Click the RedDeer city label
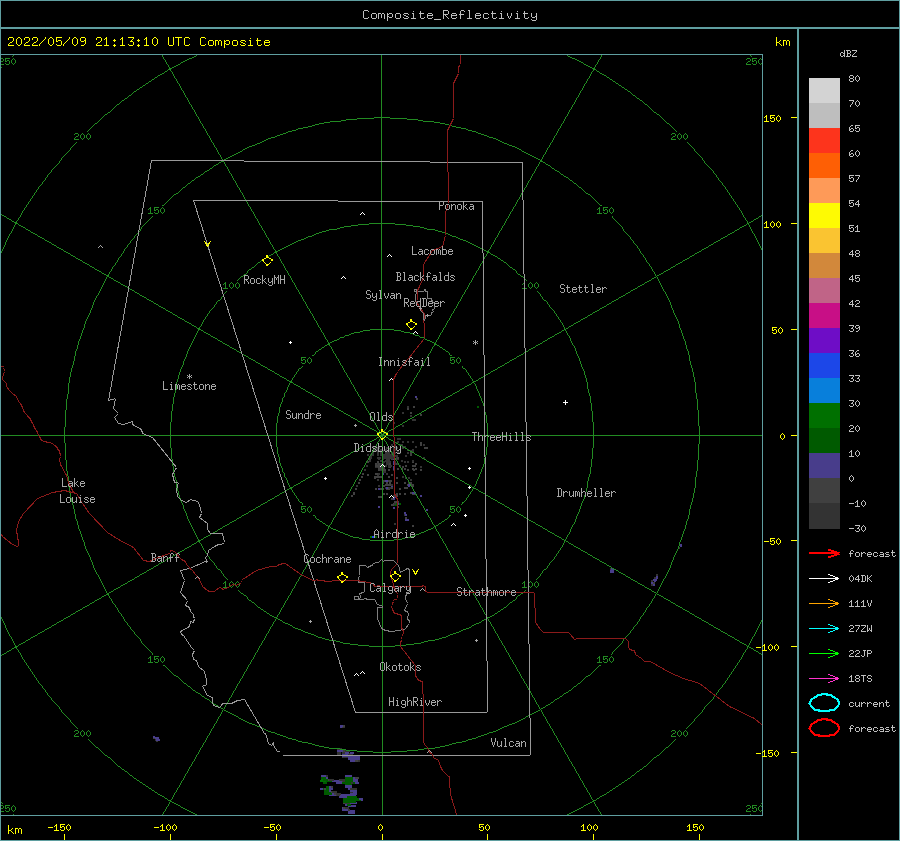Viewport: 900px width, 841px height. [x=424, y=303]
